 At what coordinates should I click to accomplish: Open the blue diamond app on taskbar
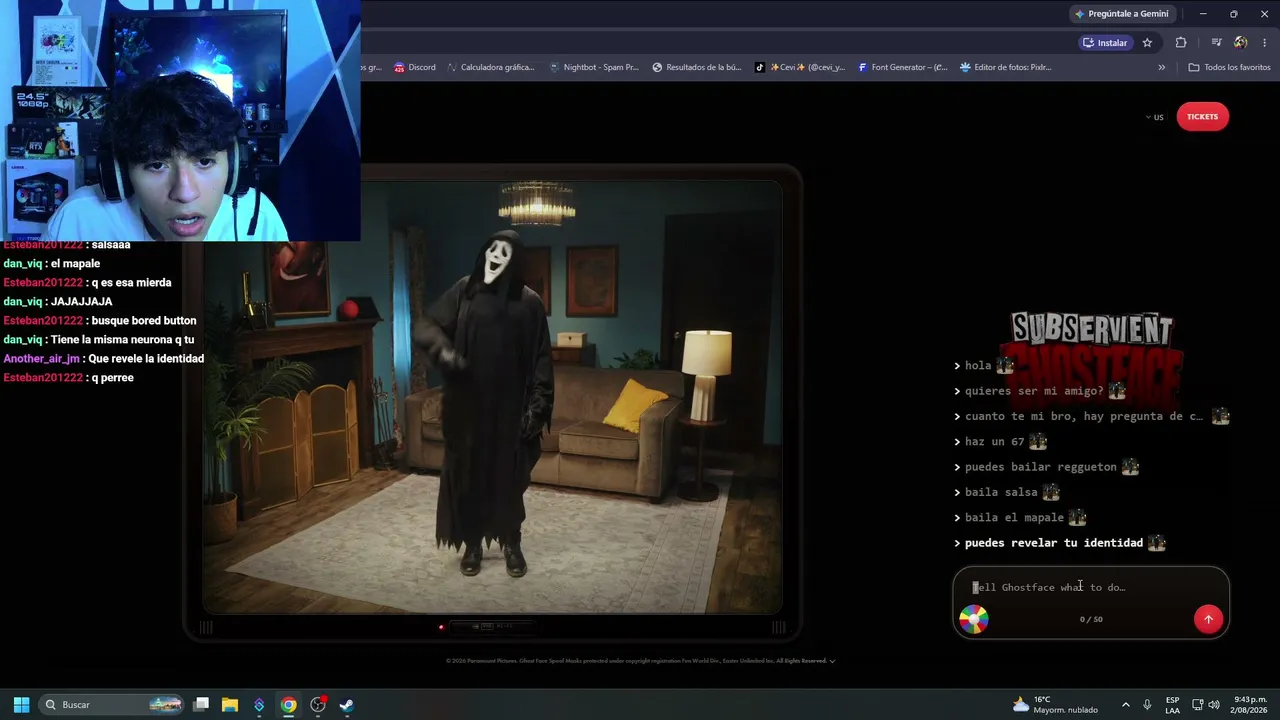click(x=259, y=705)
